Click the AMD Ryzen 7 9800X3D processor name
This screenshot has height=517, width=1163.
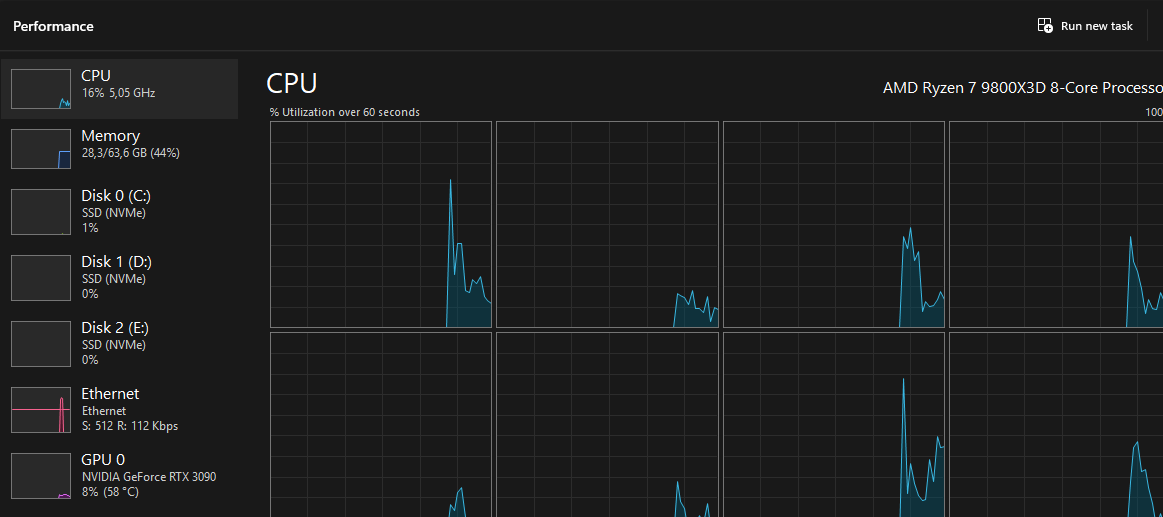[1023, 88]
